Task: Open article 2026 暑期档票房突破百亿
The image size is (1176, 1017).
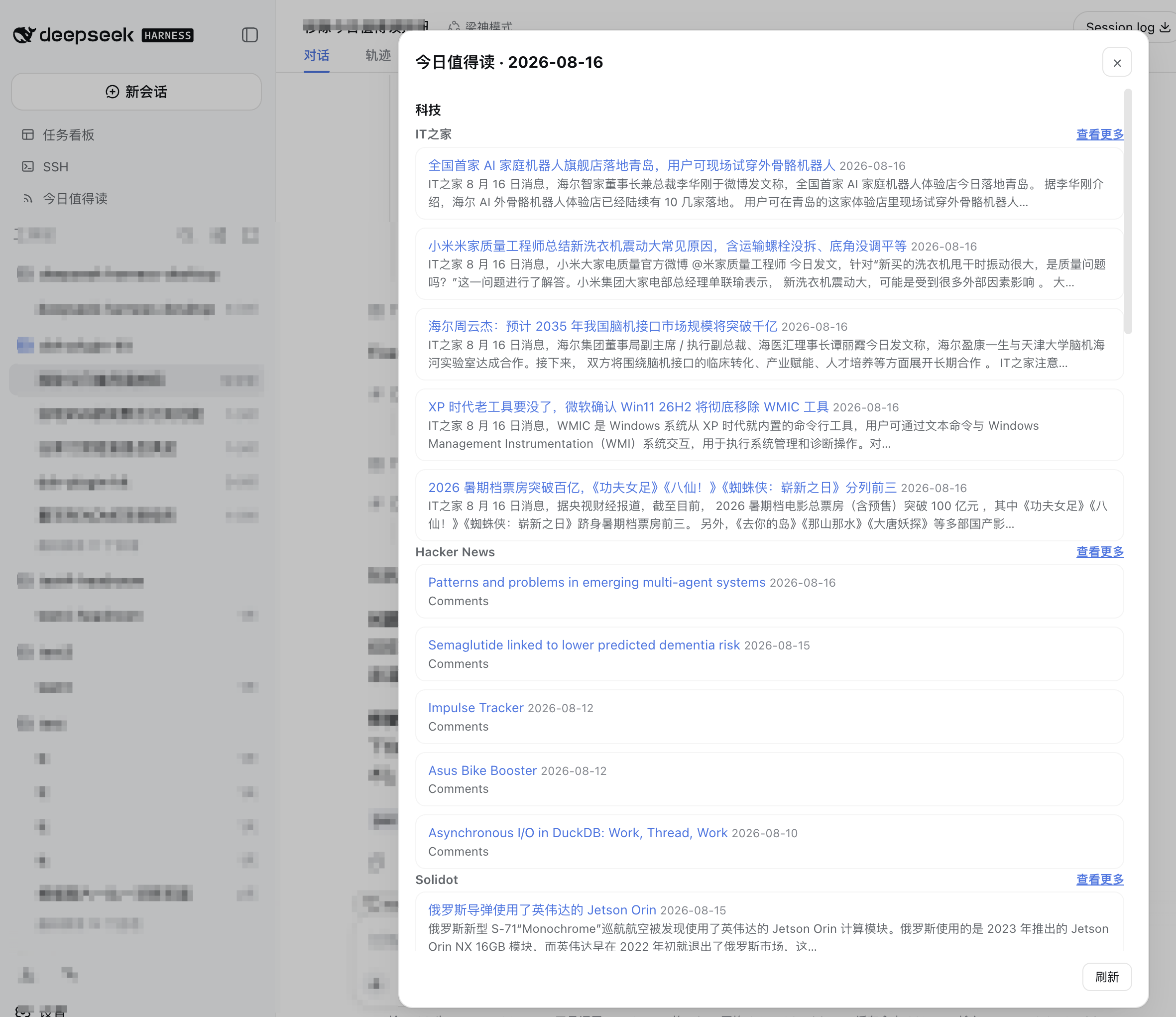Action: (x=662, y=487)
